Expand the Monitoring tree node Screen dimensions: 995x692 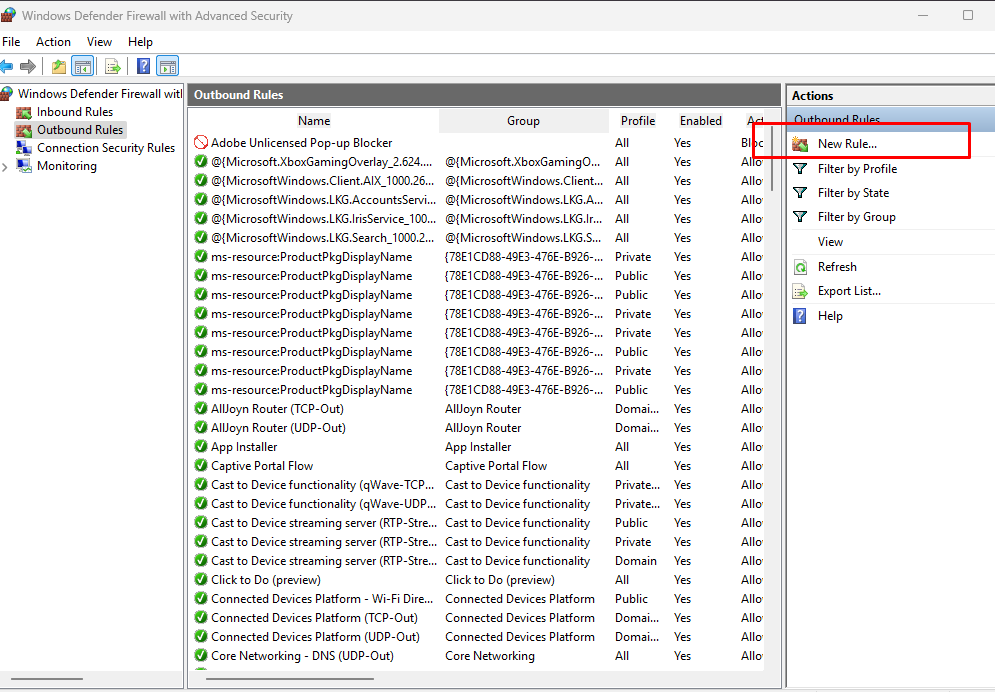pyautogui.click(x=6, y=167)
